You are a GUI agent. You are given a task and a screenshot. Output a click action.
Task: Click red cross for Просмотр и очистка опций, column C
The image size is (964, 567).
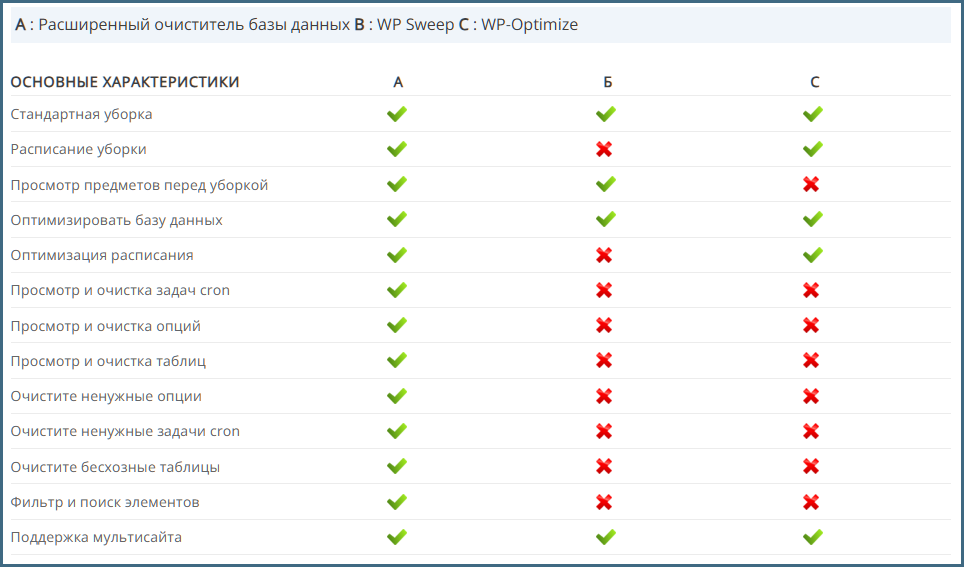[811, 325]
